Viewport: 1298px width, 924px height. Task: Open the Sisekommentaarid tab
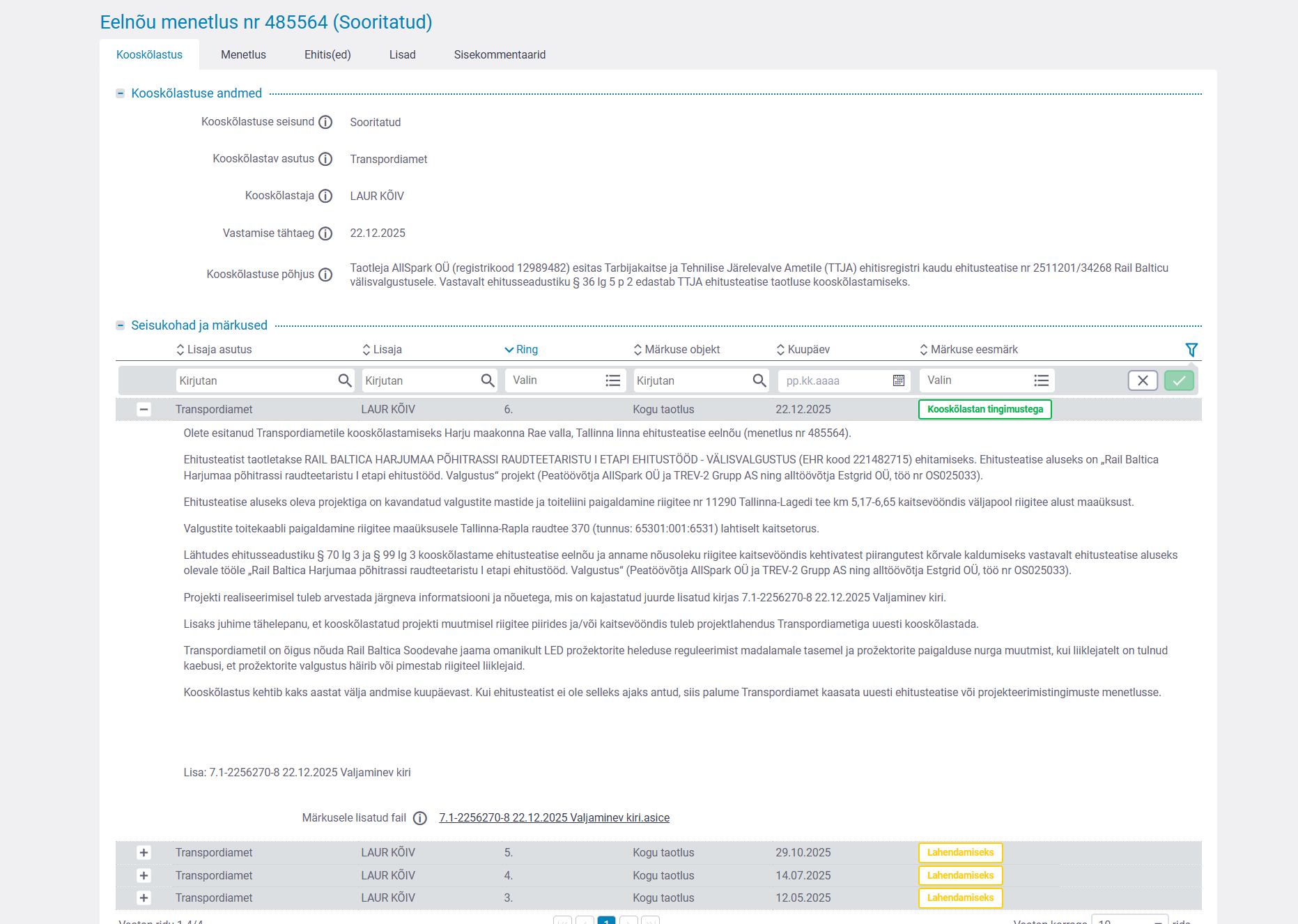(x=500, y=55)
